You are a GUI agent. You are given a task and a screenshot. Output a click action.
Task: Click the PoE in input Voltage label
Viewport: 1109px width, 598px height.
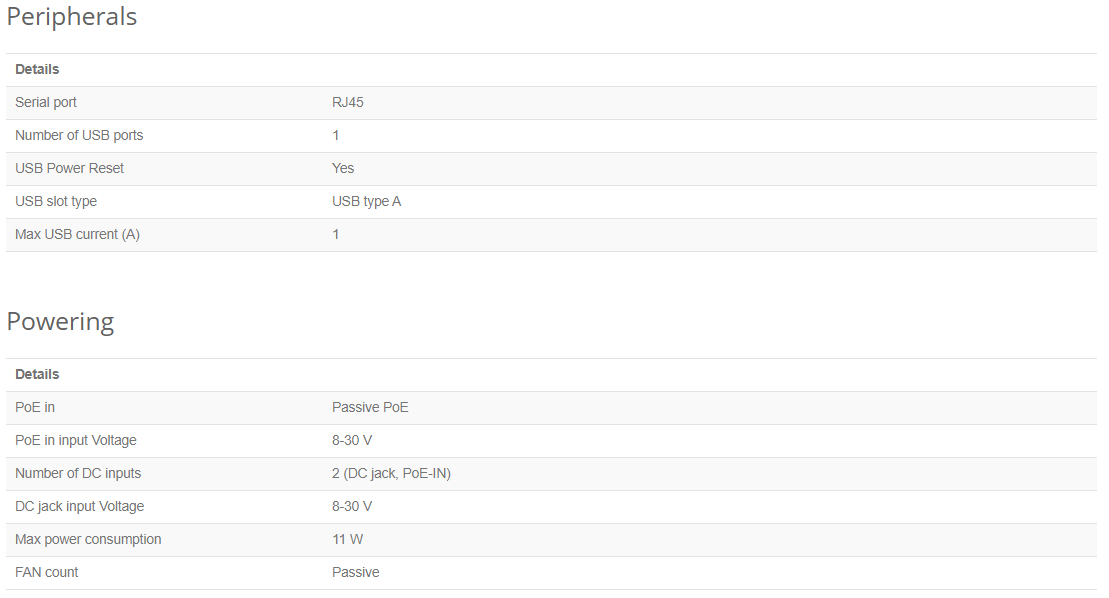click(x=76, y=440)
